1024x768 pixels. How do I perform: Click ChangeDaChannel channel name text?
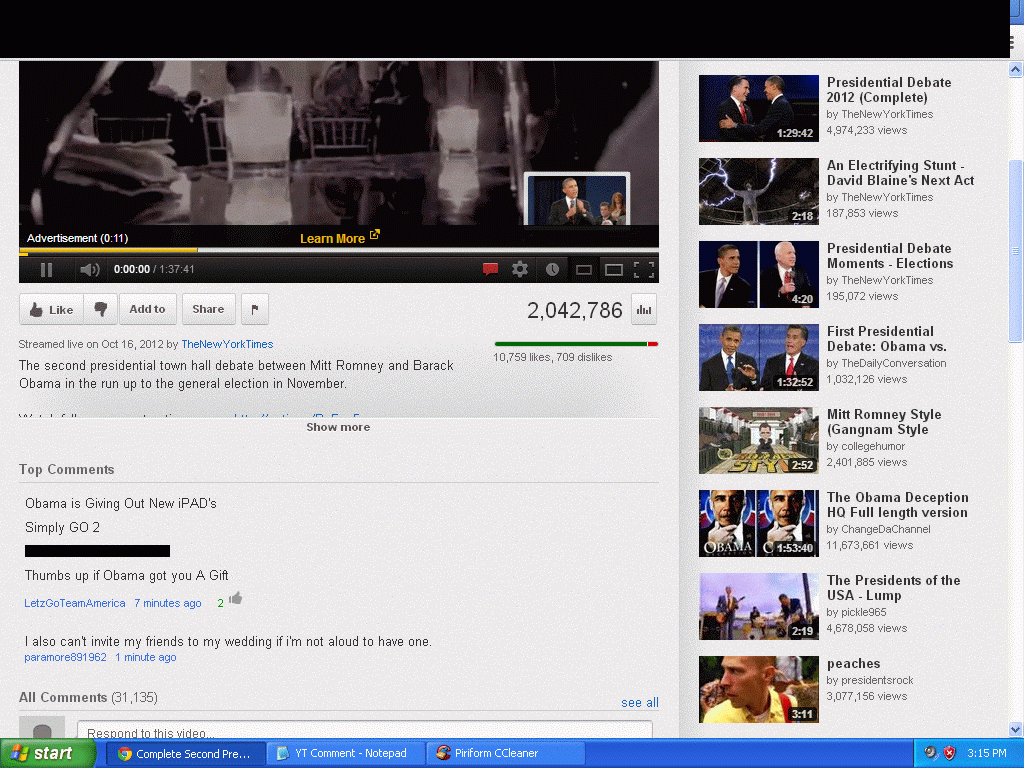point(886,530)
